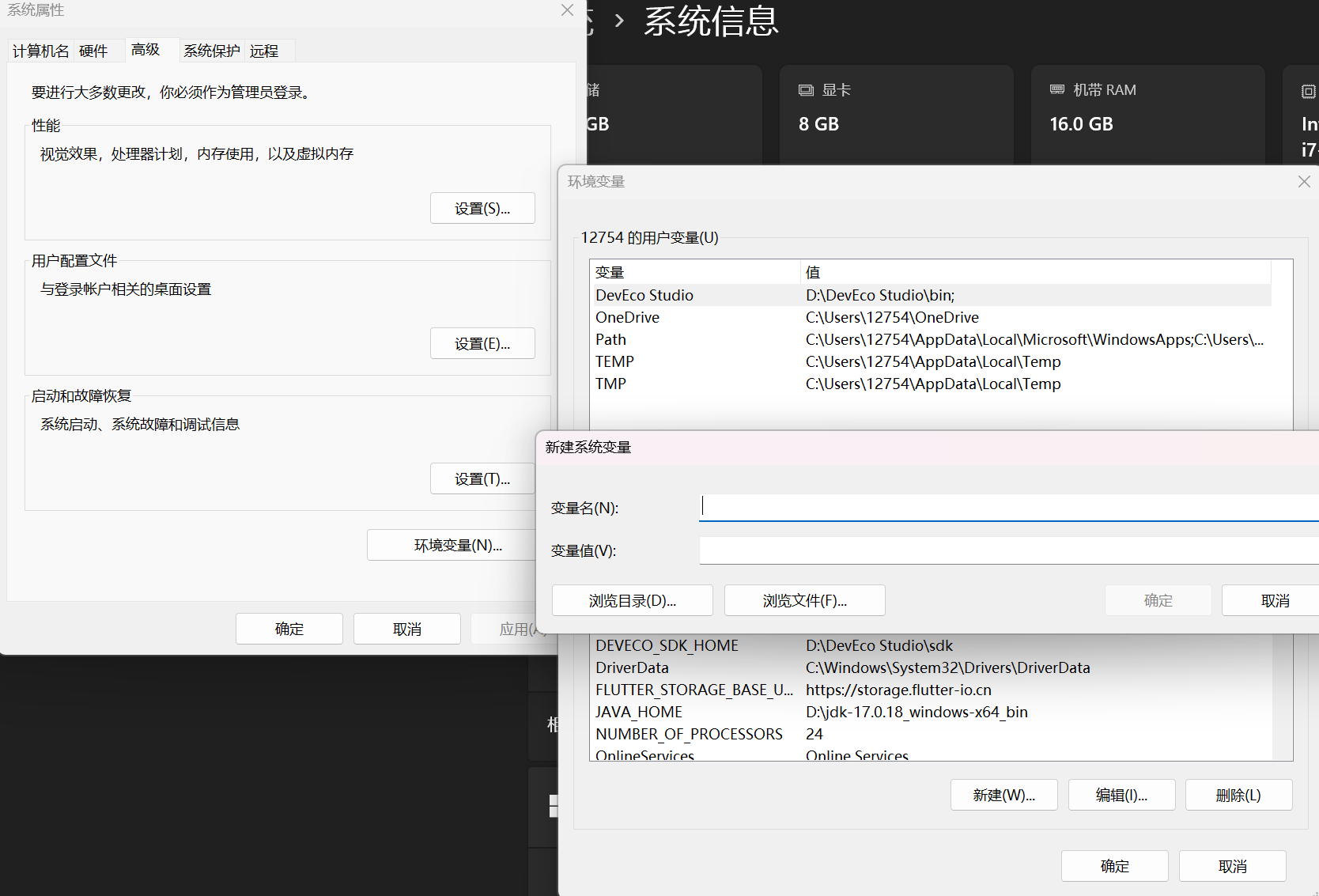The image size is (1319, 896).
Task: Select NUMBER_OF_PROCESSORS system variable
Action: pos(932,734)
